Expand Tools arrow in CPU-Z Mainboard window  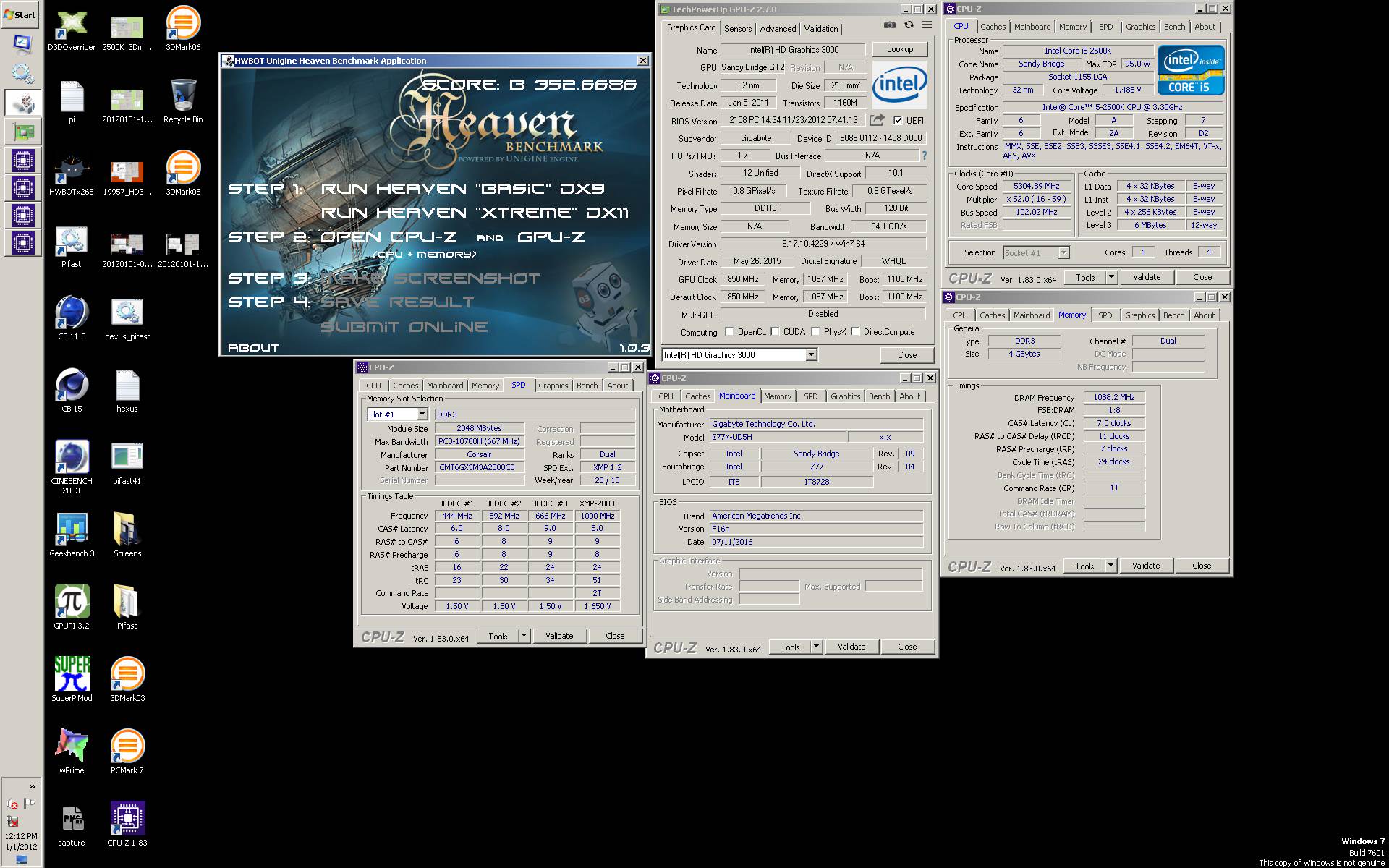click(x=817, y=647)
